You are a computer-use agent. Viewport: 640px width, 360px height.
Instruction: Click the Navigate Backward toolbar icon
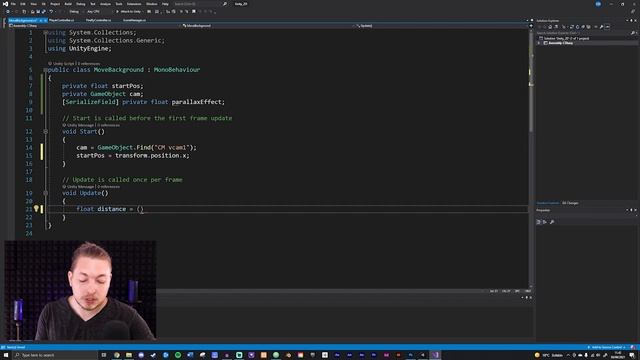[8, 11]
